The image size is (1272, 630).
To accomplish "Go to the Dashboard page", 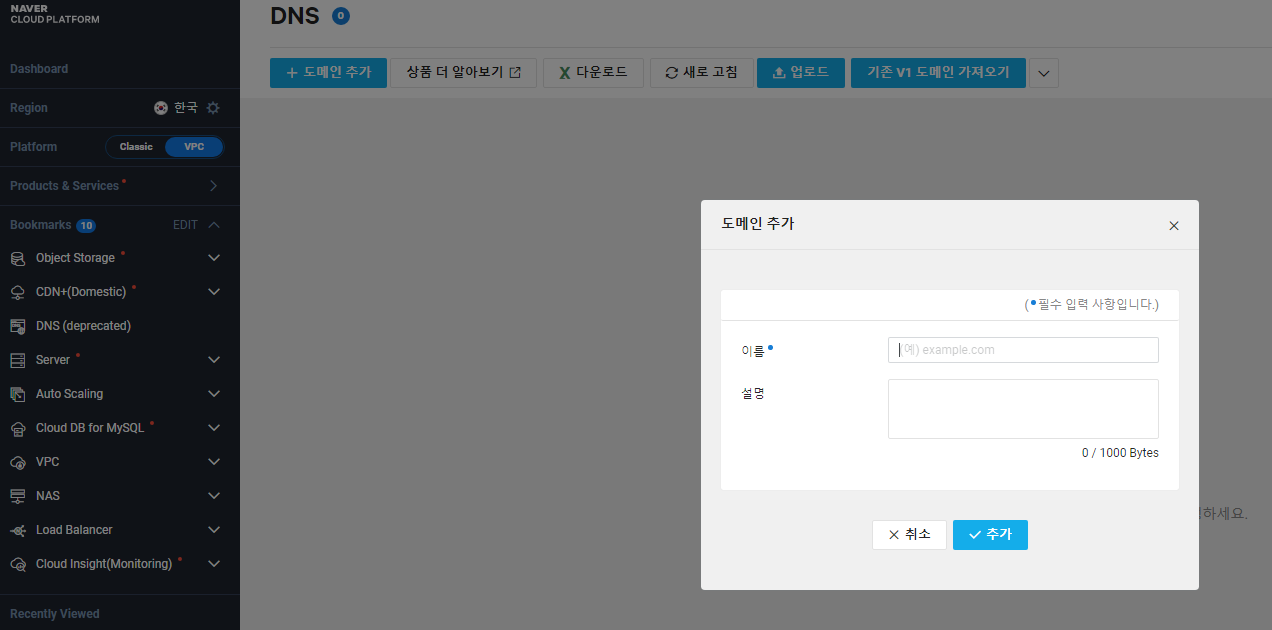I will pos(38,68).
